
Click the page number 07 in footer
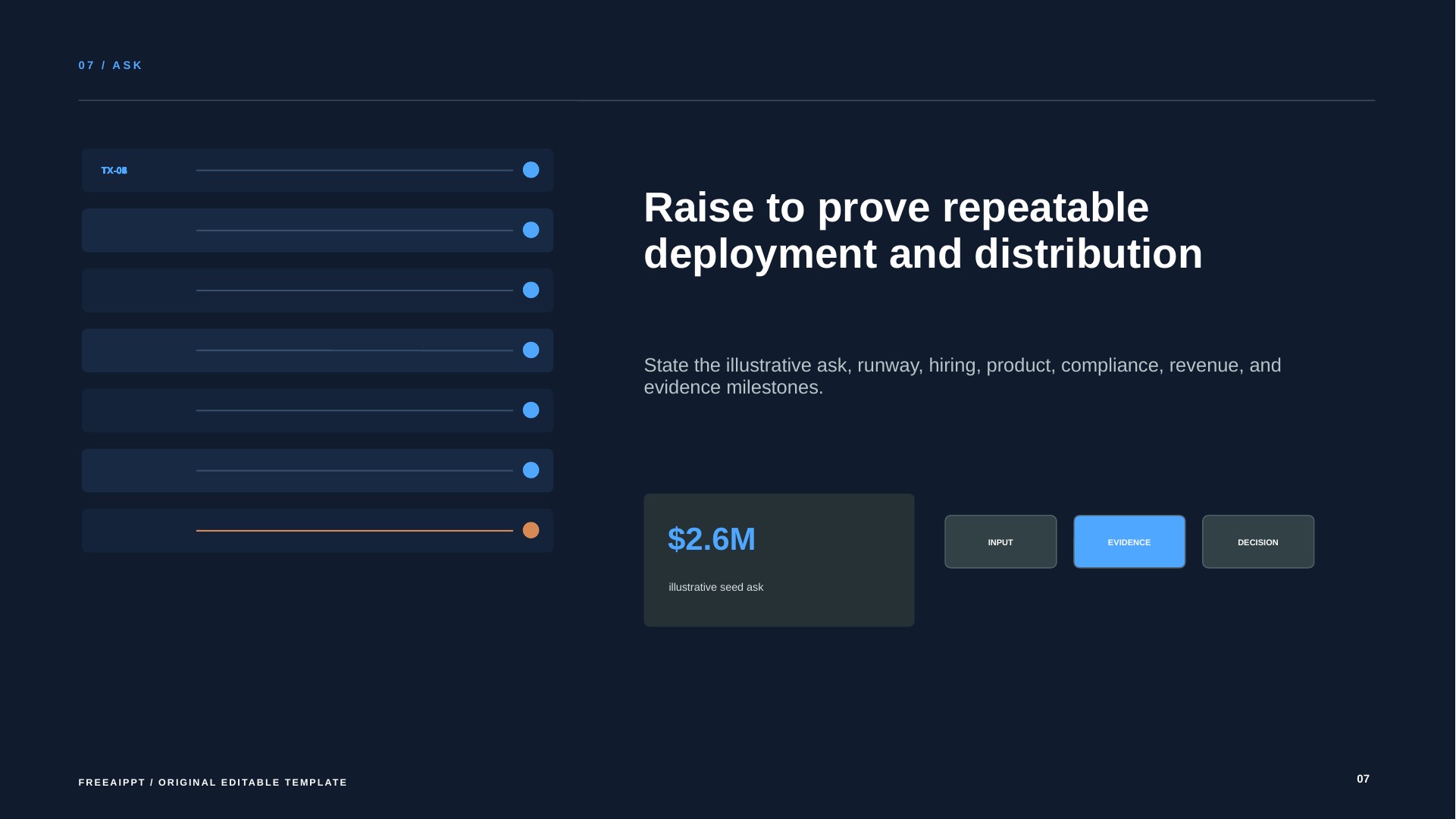[x=1363, y=779]
